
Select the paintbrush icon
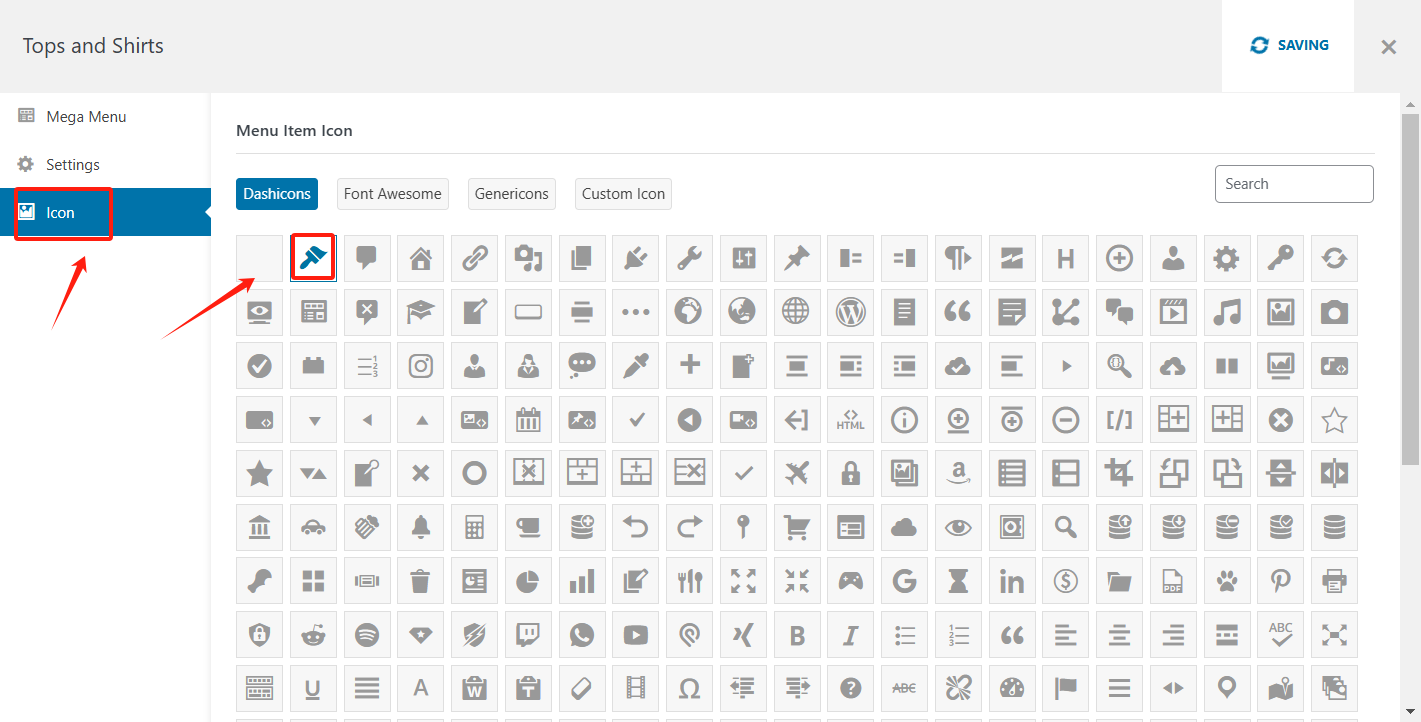click(313, 258)
